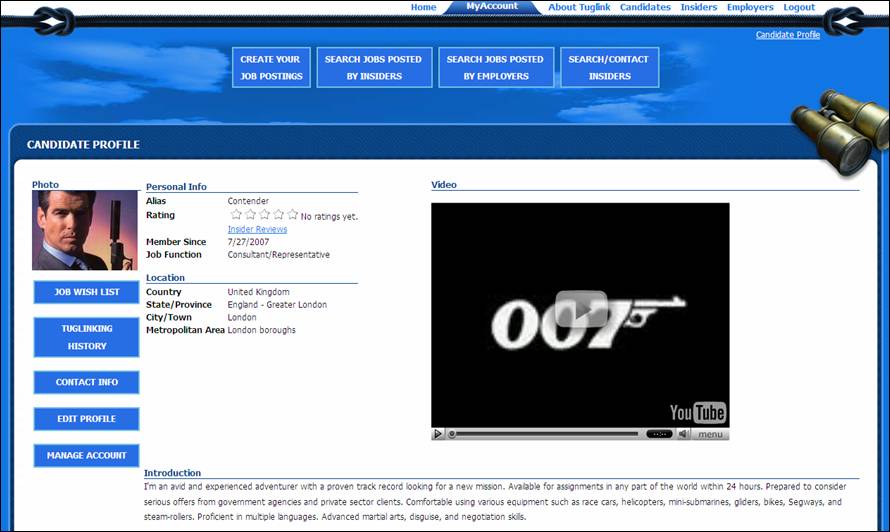Click the second rating star
The height and width of the screenshot is (532, 890).
pyautogui.click(x=250, y=214)
